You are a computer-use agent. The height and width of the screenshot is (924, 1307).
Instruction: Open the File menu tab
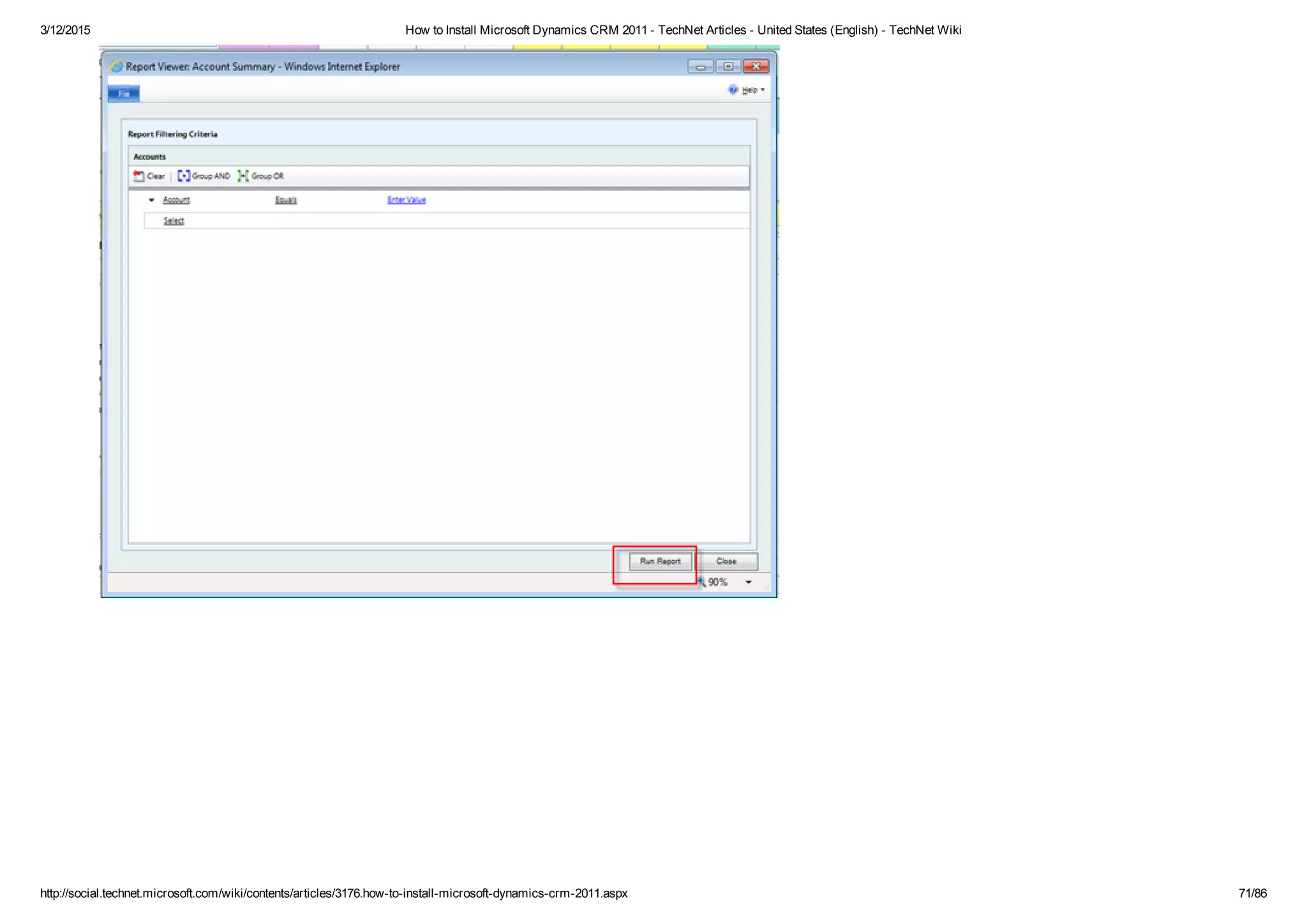pos(124,94)
